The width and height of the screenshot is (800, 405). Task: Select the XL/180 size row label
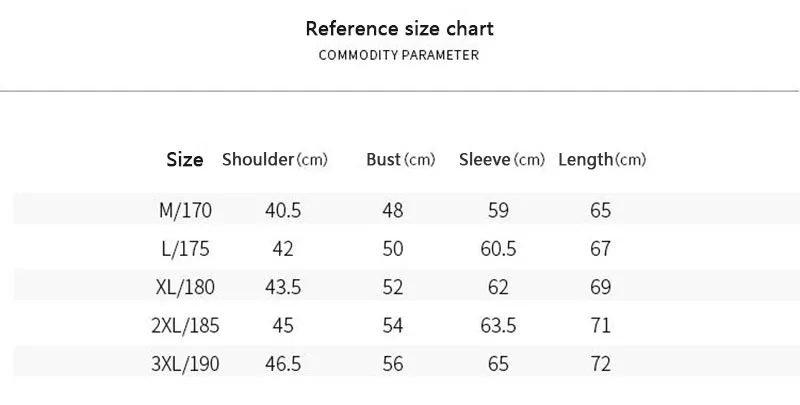tap(185, 287)
